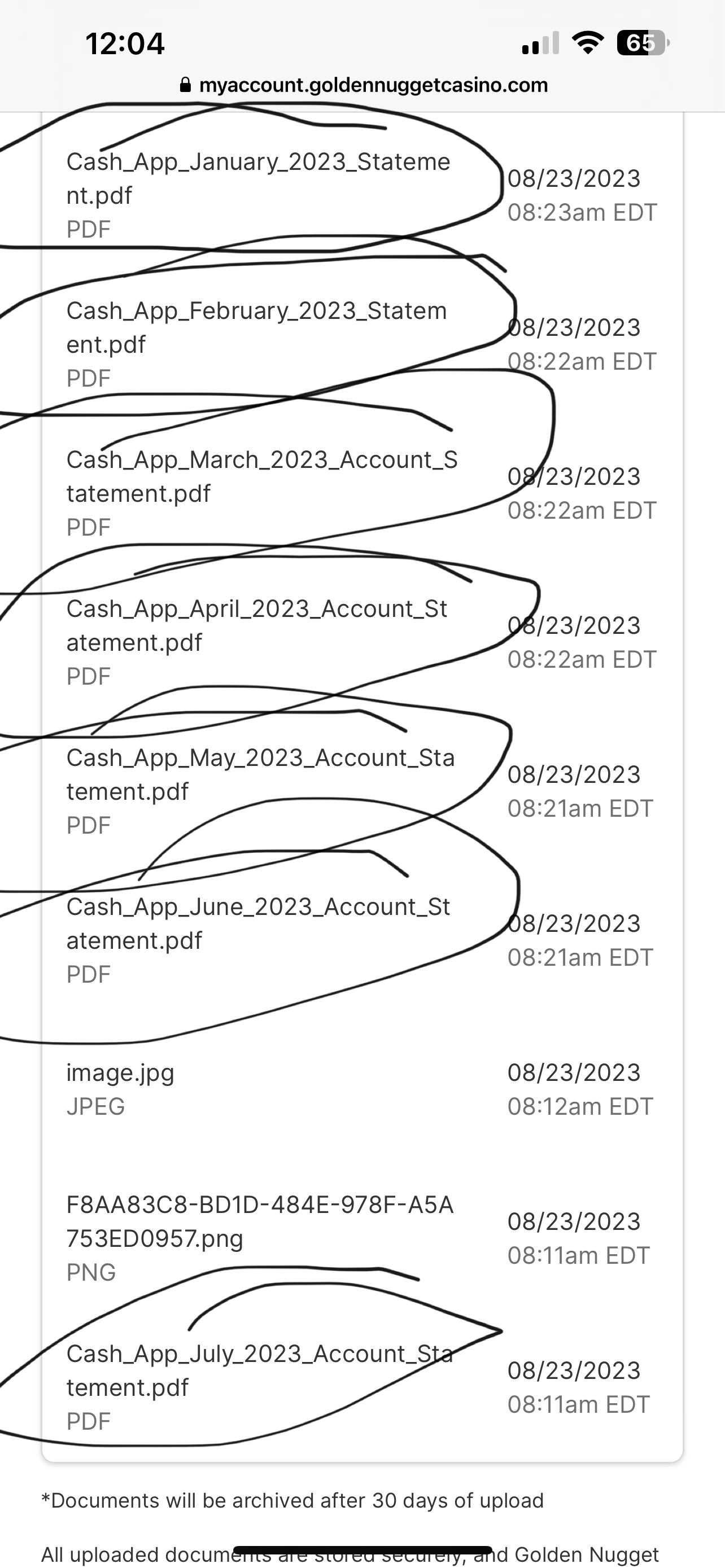Tap the battery level indicator
The height and width of the screenshot is (1568, 725).
click(x=642, y=43)
